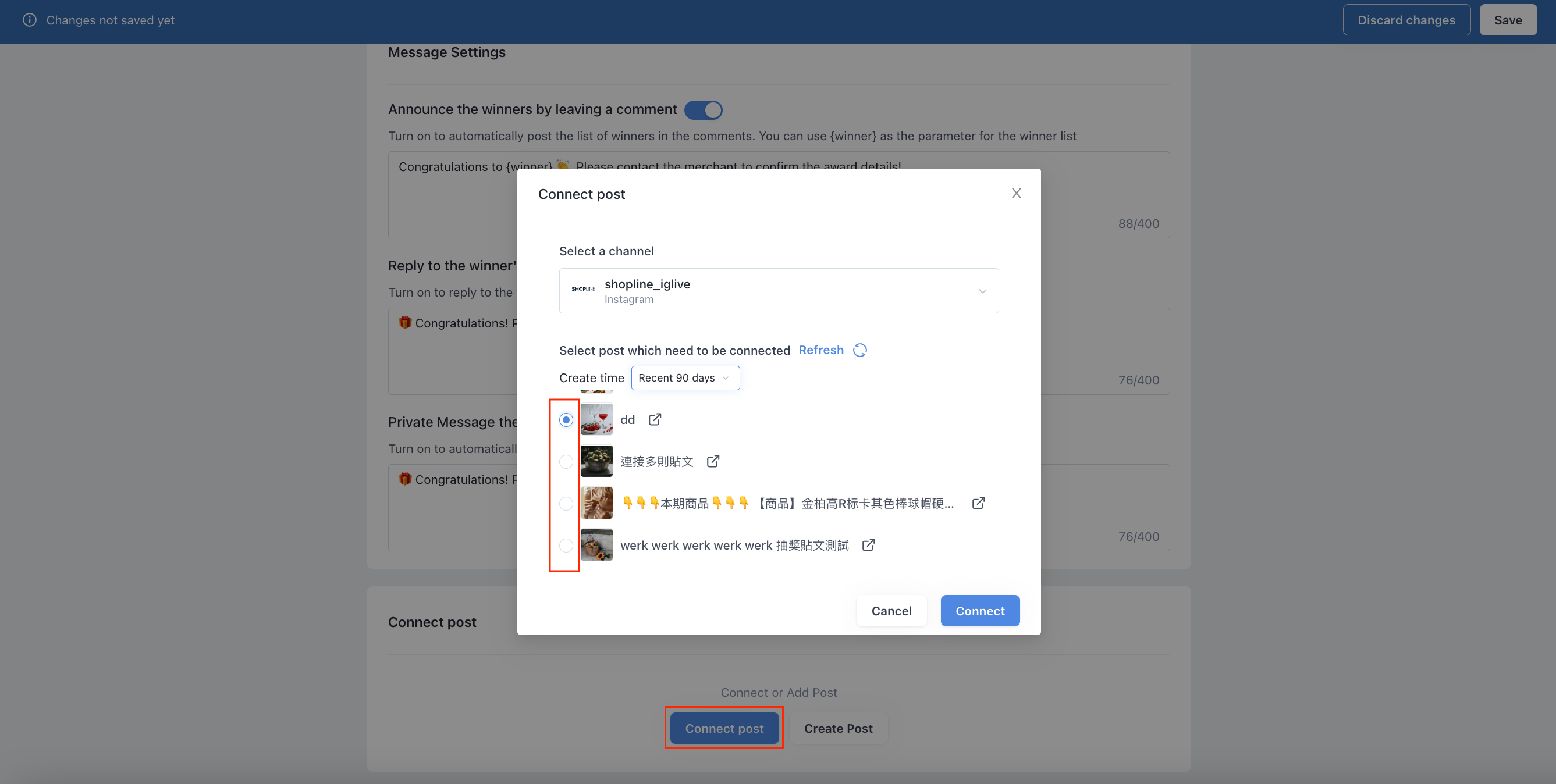Click the 本期商品 post thumbnail

596,503
